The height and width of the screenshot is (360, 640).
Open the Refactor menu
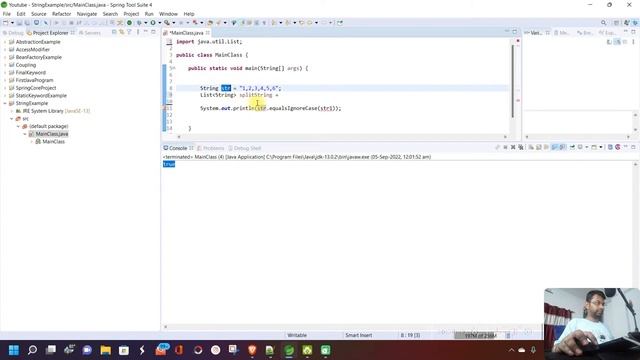[x=62, y=14]
